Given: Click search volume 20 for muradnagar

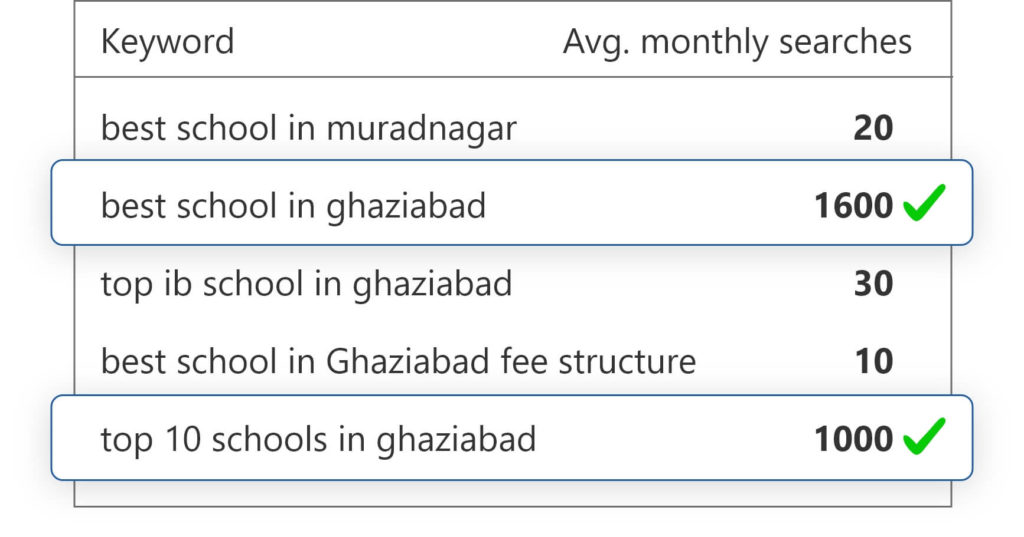Looking at the screenshot, I should 873,128.
